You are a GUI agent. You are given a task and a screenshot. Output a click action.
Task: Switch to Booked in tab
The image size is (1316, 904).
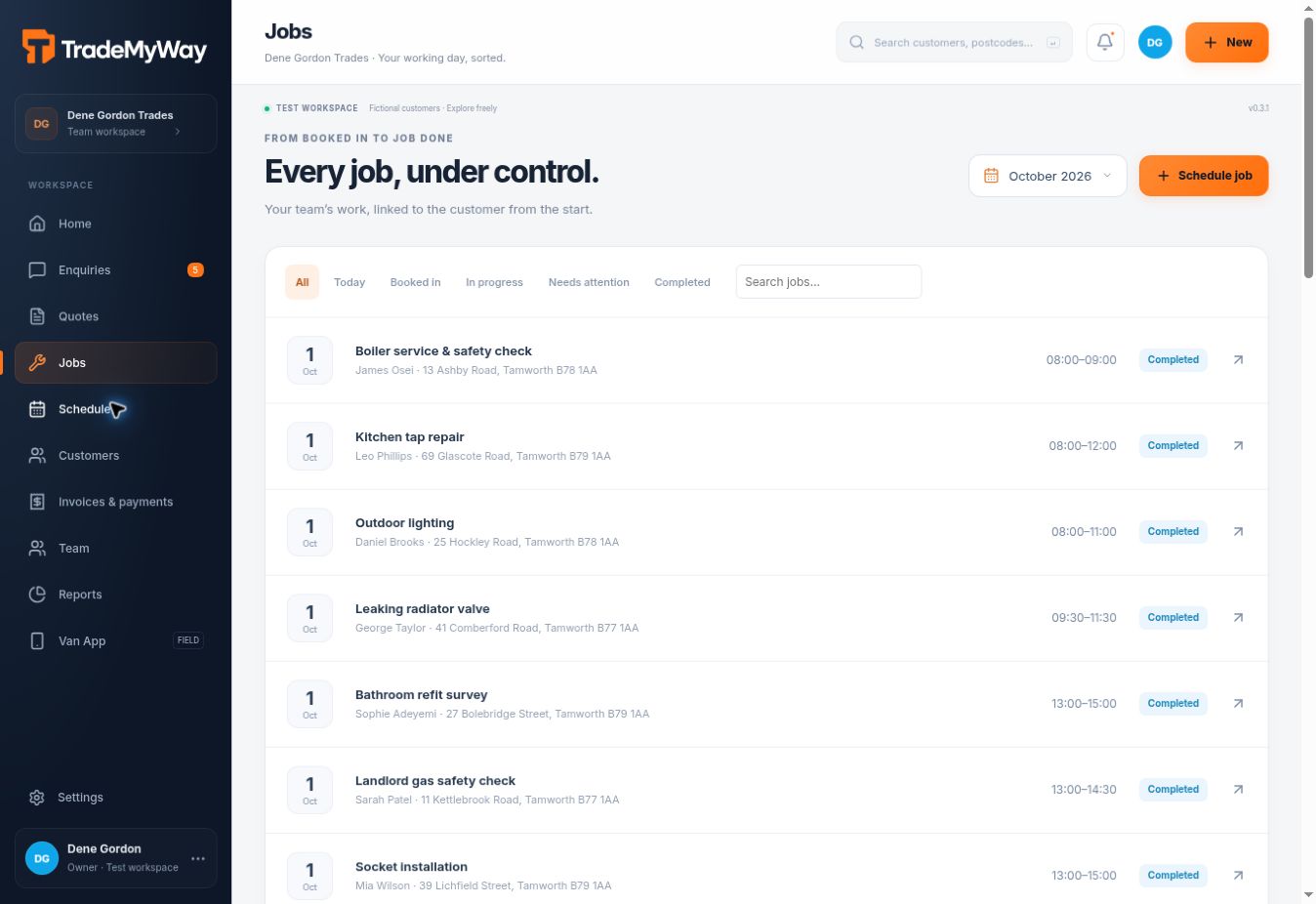(x=415, y=282)
